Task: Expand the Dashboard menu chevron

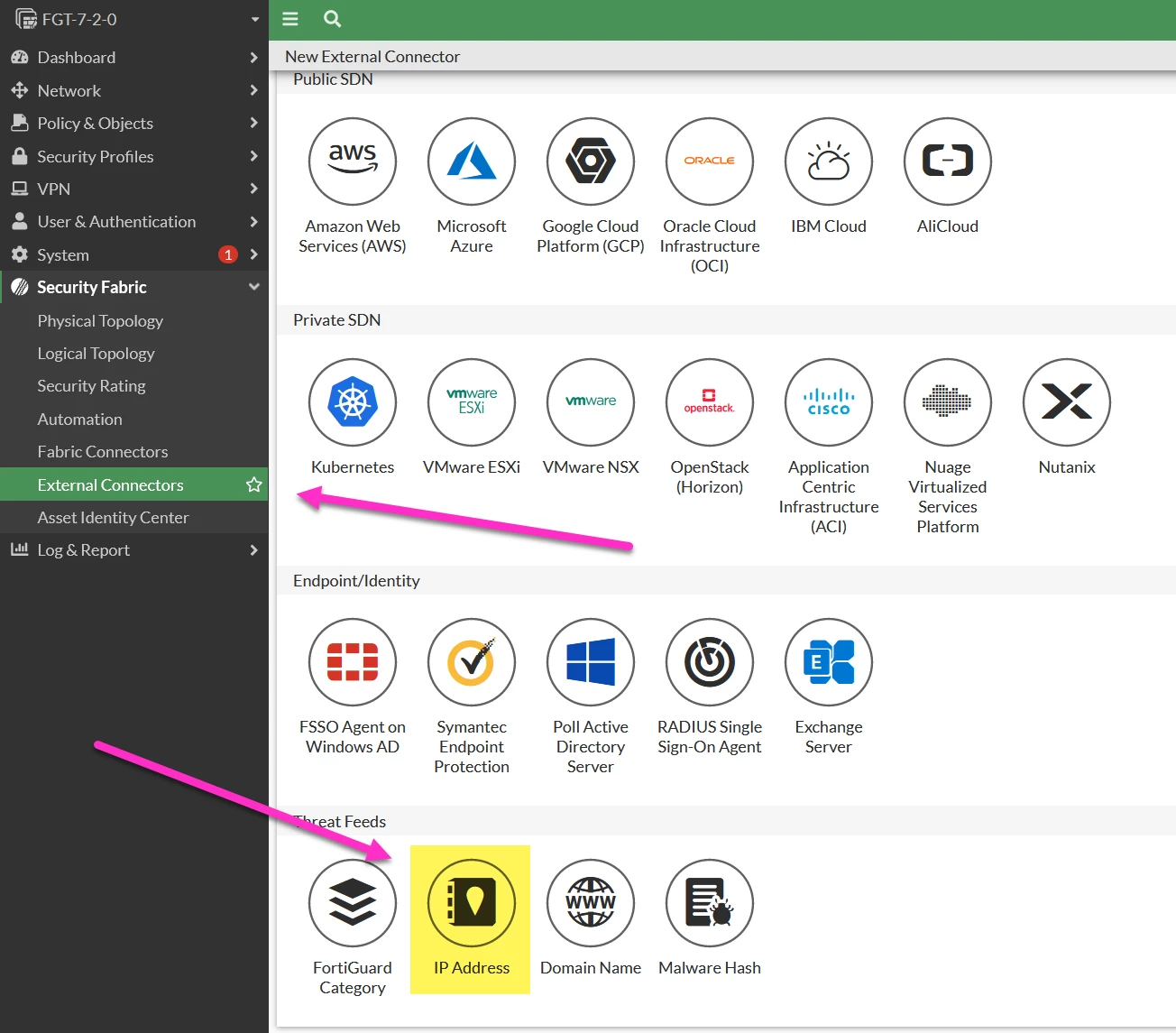Action: pos(253,58)
